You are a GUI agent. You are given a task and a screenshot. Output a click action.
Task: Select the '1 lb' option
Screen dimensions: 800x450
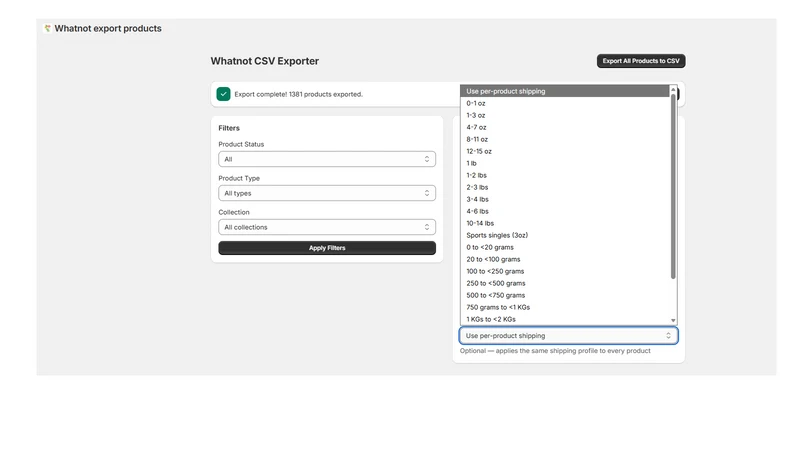pos(565,163)
